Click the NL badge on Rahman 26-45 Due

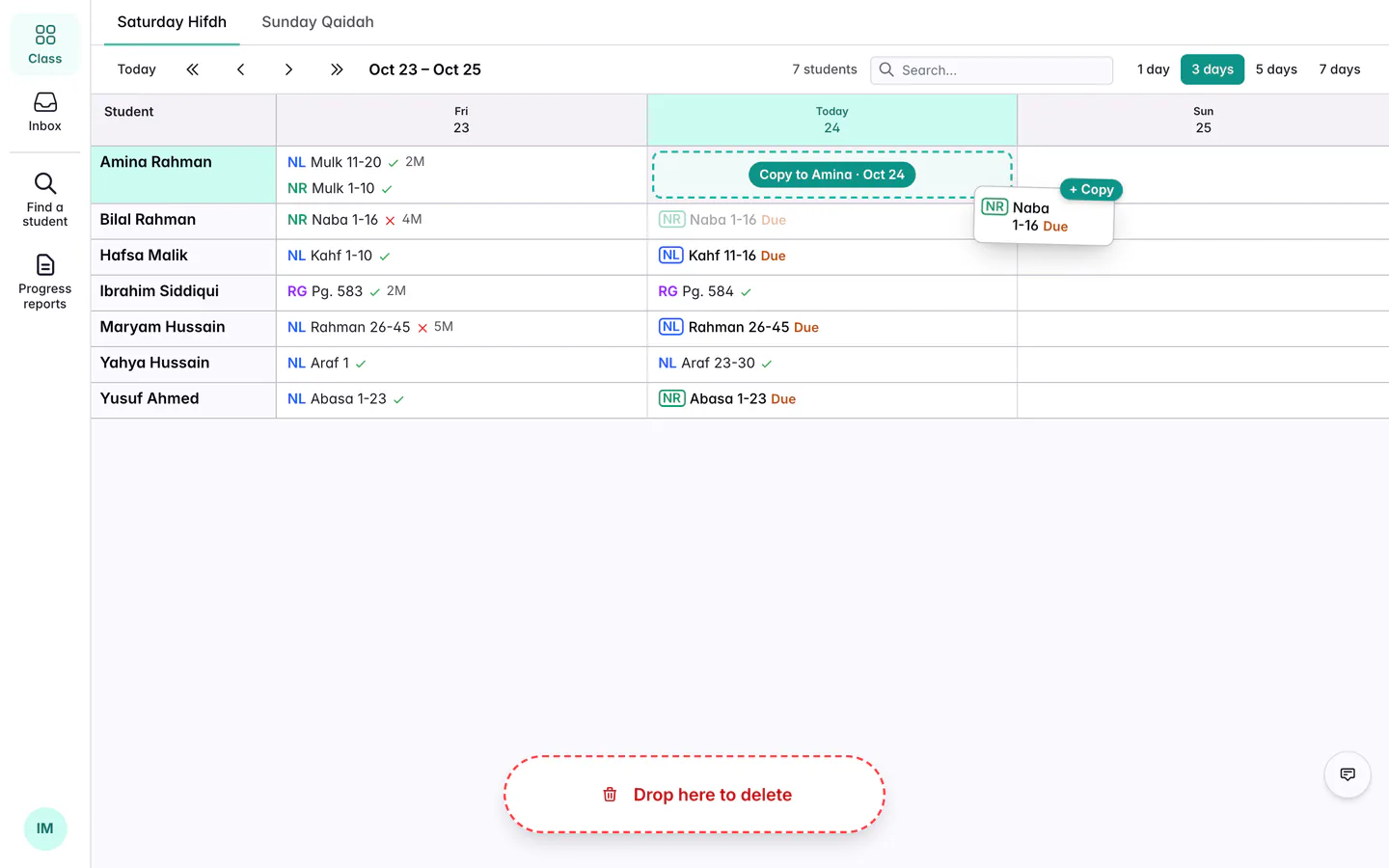pos(670,327)
